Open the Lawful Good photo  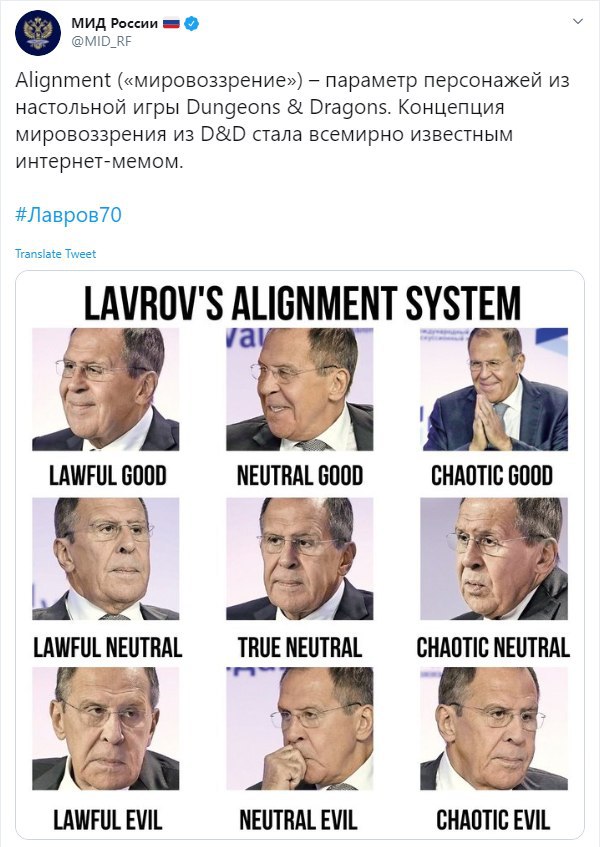(x=106, y=389)
